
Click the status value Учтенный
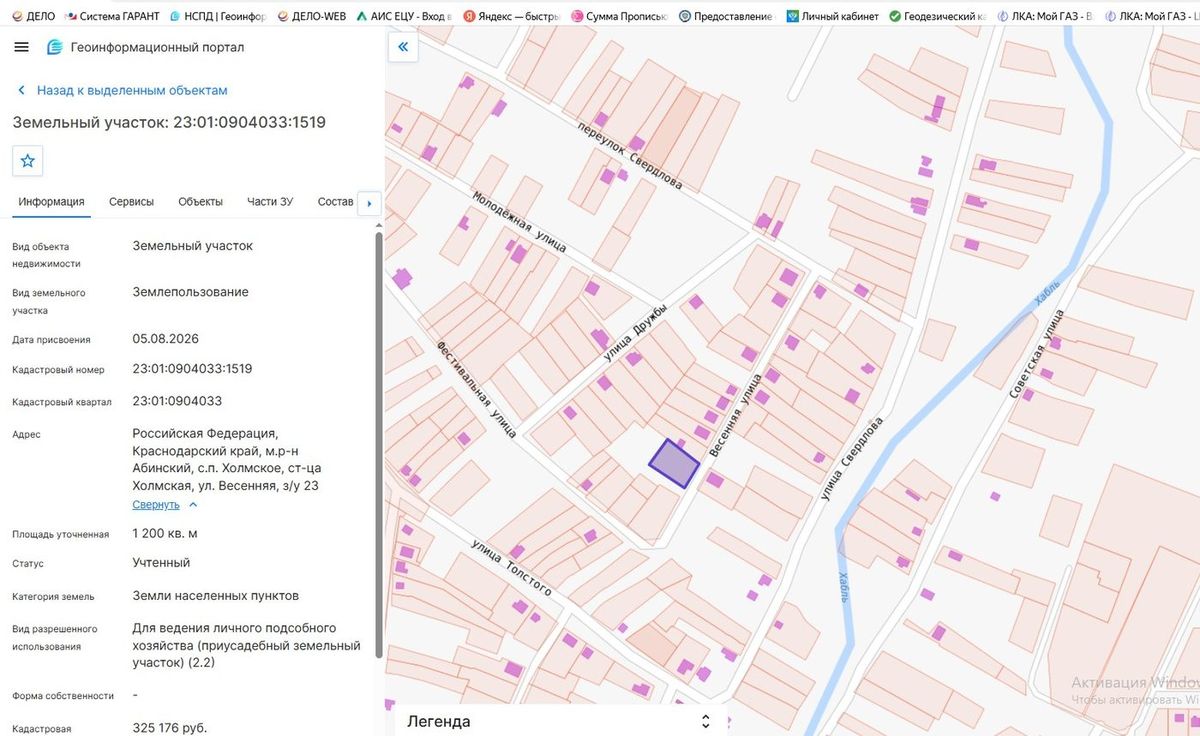coord(161,563)
